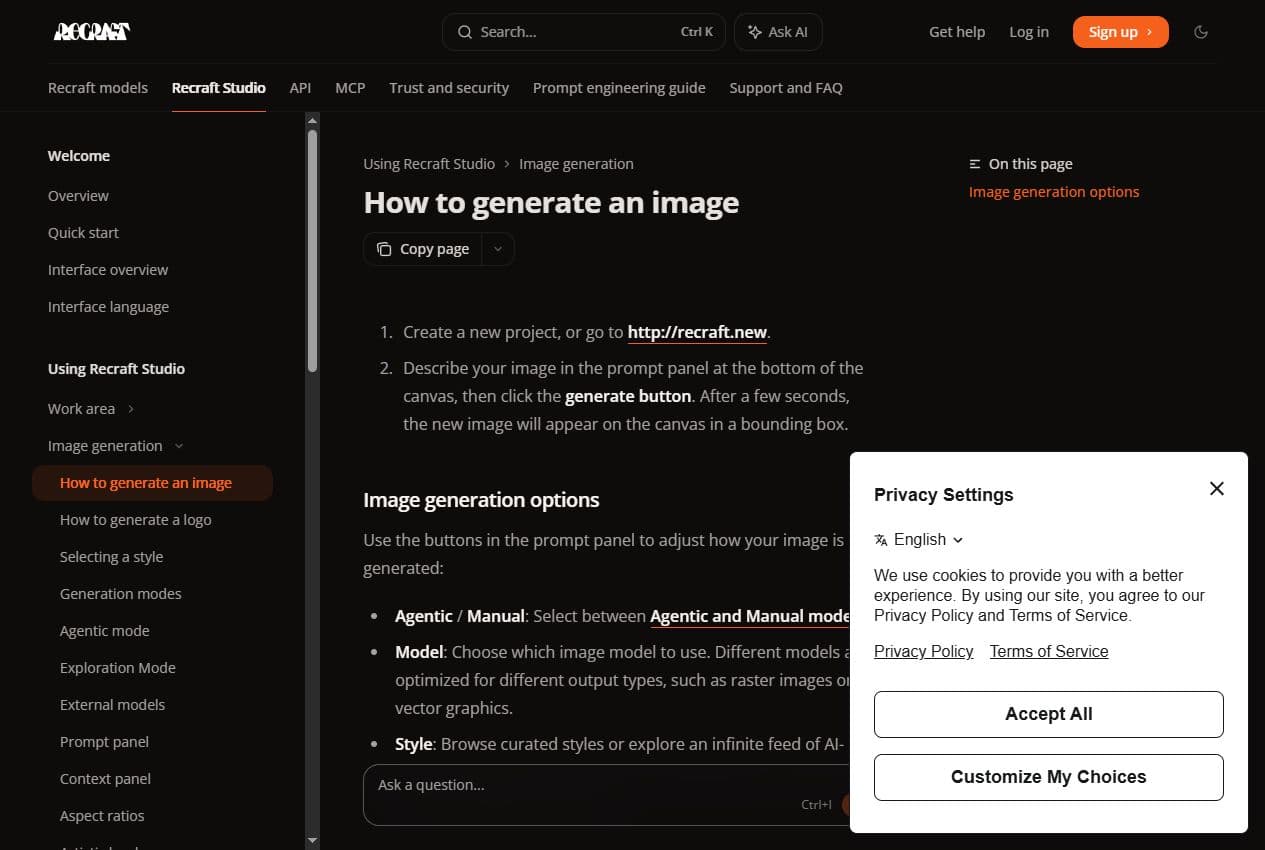Open the Privacy Policy link
1265x850 pixels.
pos(923,651)
